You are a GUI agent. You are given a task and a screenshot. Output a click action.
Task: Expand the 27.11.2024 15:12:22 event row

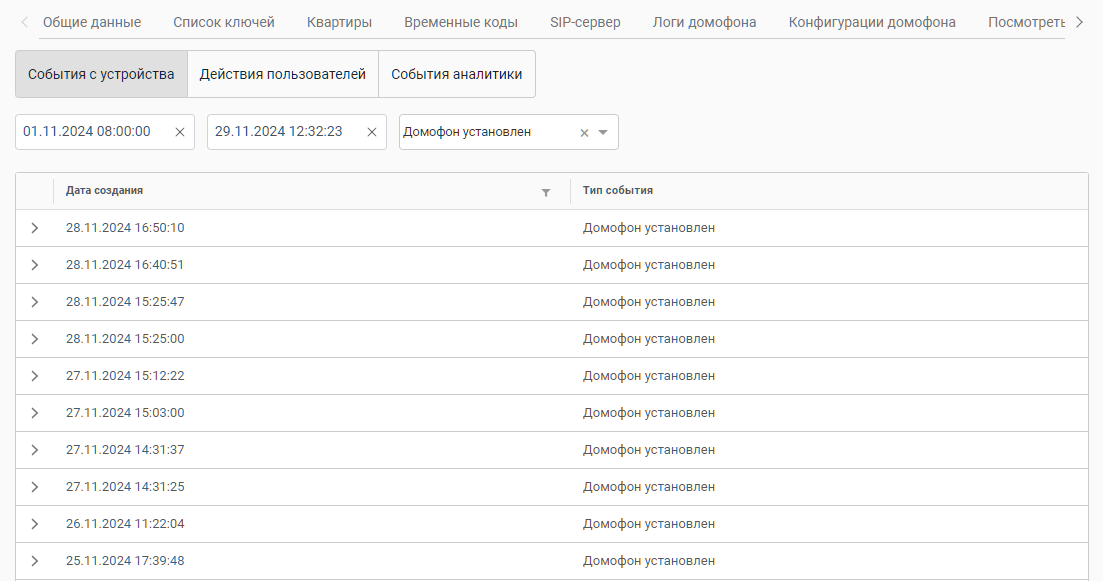[x=35, y=376]
